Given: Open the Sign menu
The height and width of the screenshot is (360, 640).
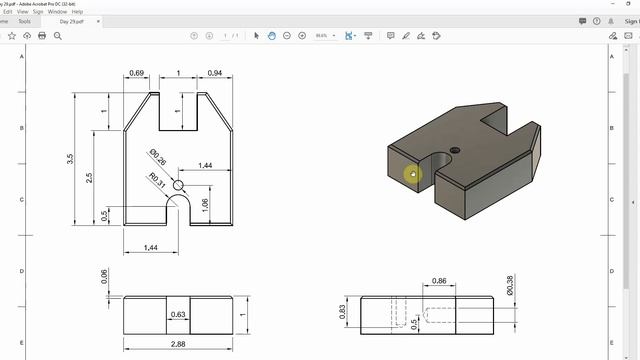Looking at the screenshot, I should (x=38, y=12).
